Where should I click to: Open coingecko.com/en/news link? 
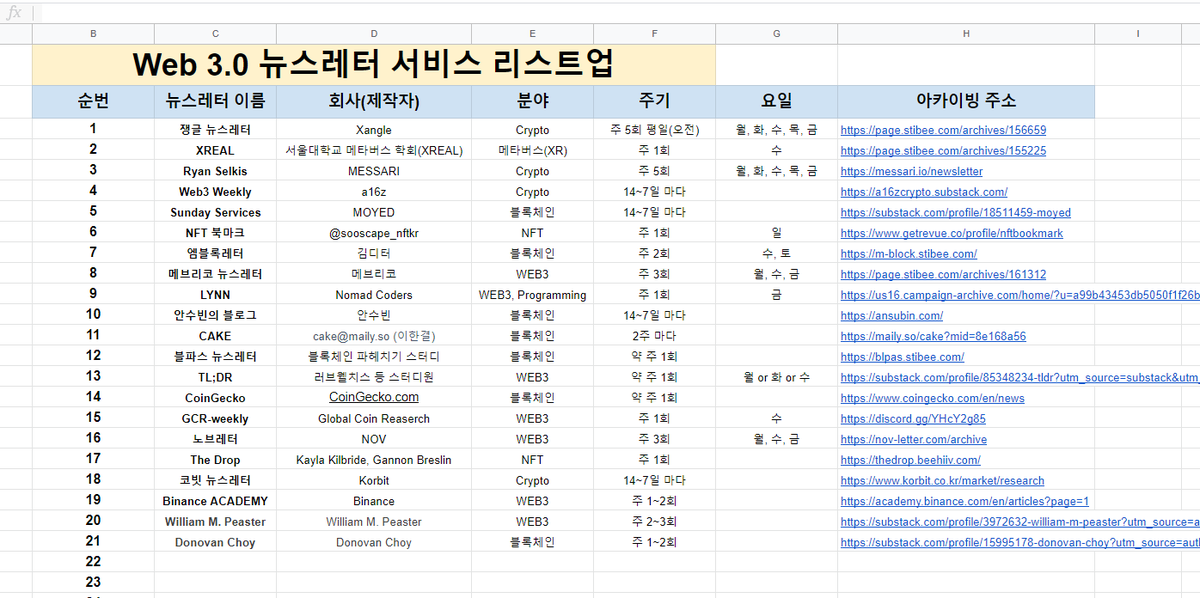932,398
